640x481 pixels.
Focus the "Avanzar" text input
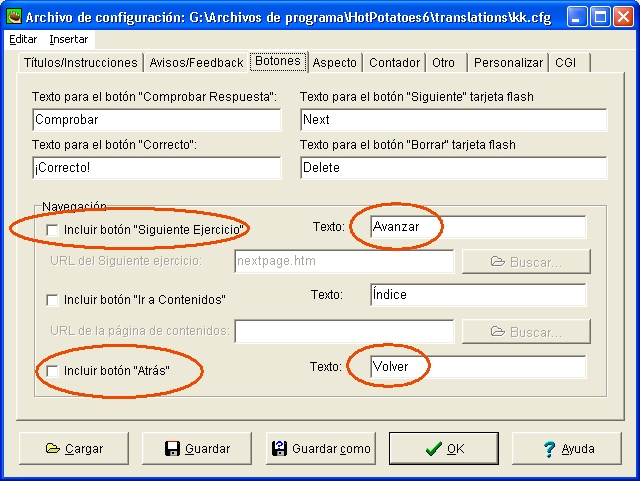tap(477, 227)
